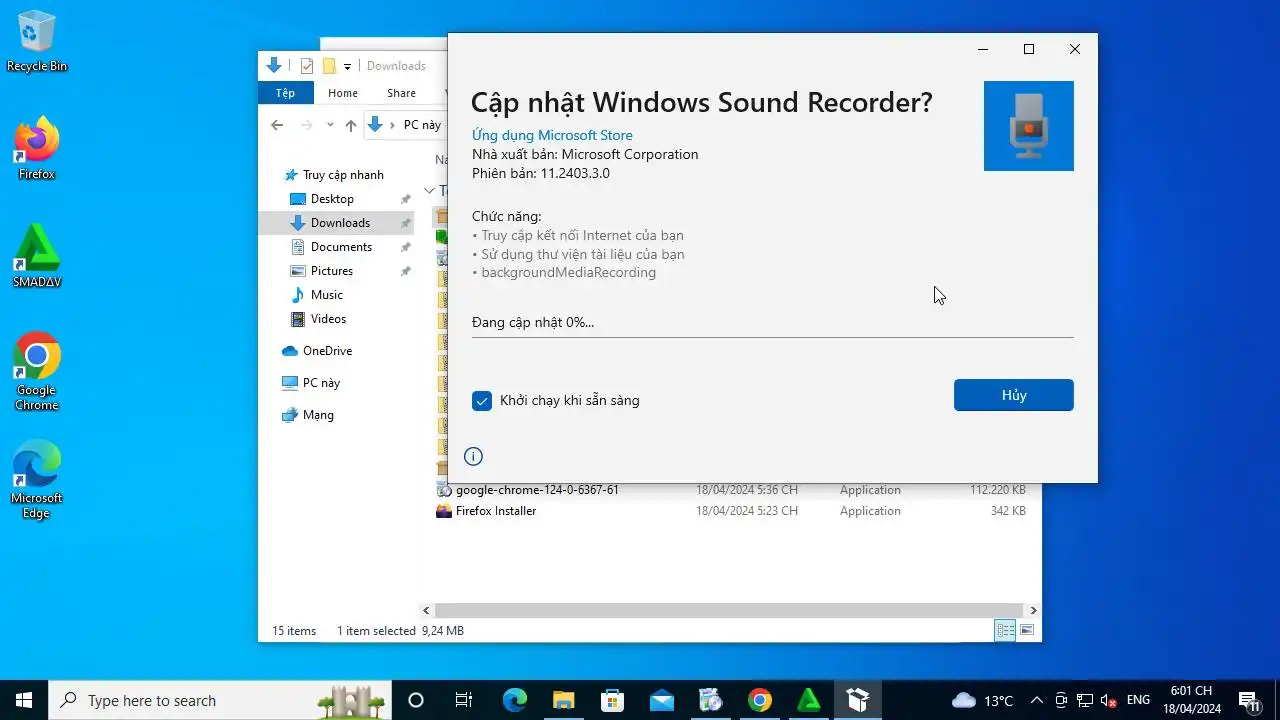The width and height of the screenshot is (1280, 720).
Task: Click pin icon next to Desktop
Action: 405,199
